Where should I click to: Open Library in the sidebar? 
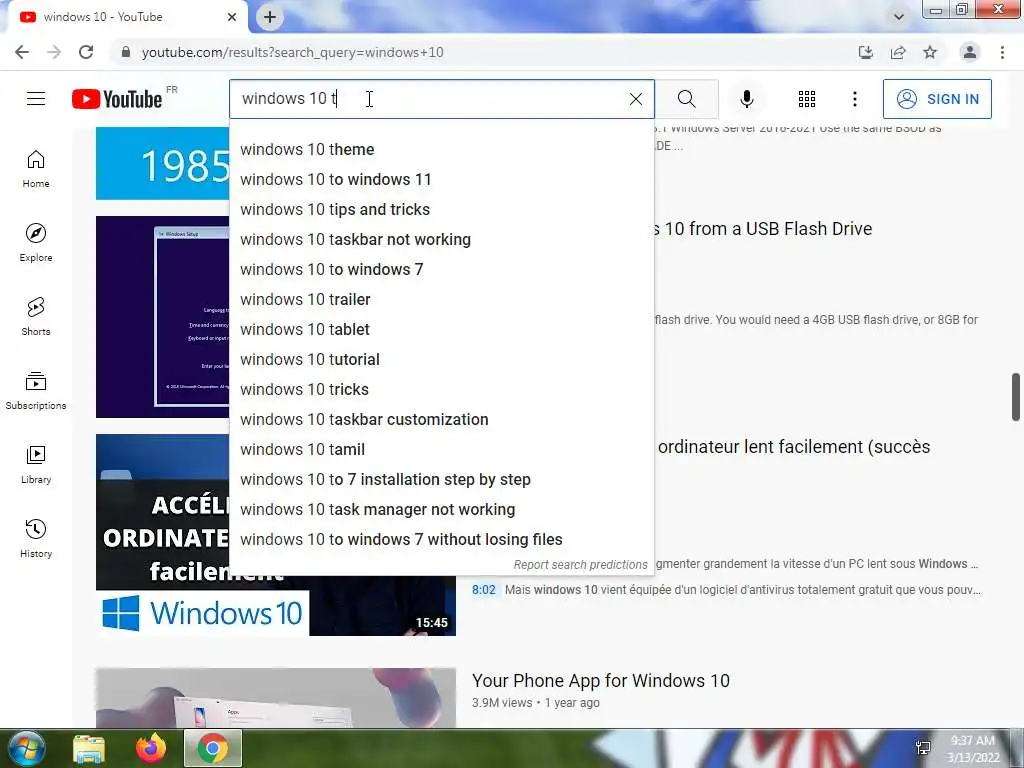click(x=36, y=464)
